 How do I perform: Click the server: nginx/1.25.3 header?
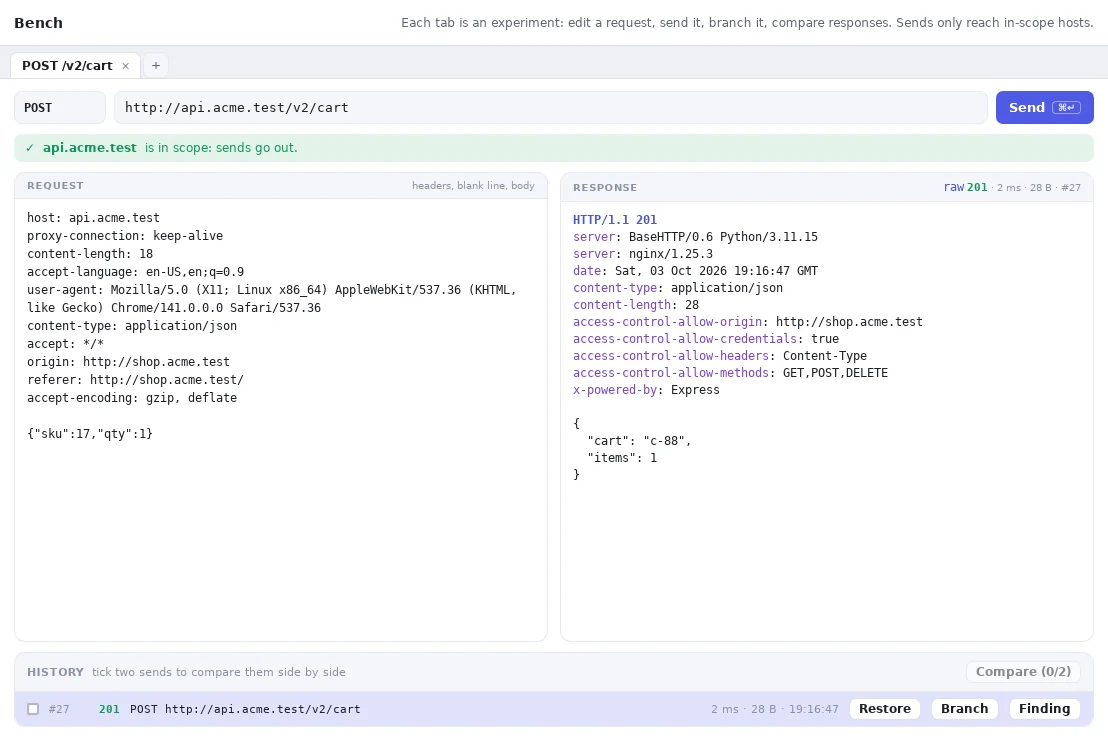(643, 254)
